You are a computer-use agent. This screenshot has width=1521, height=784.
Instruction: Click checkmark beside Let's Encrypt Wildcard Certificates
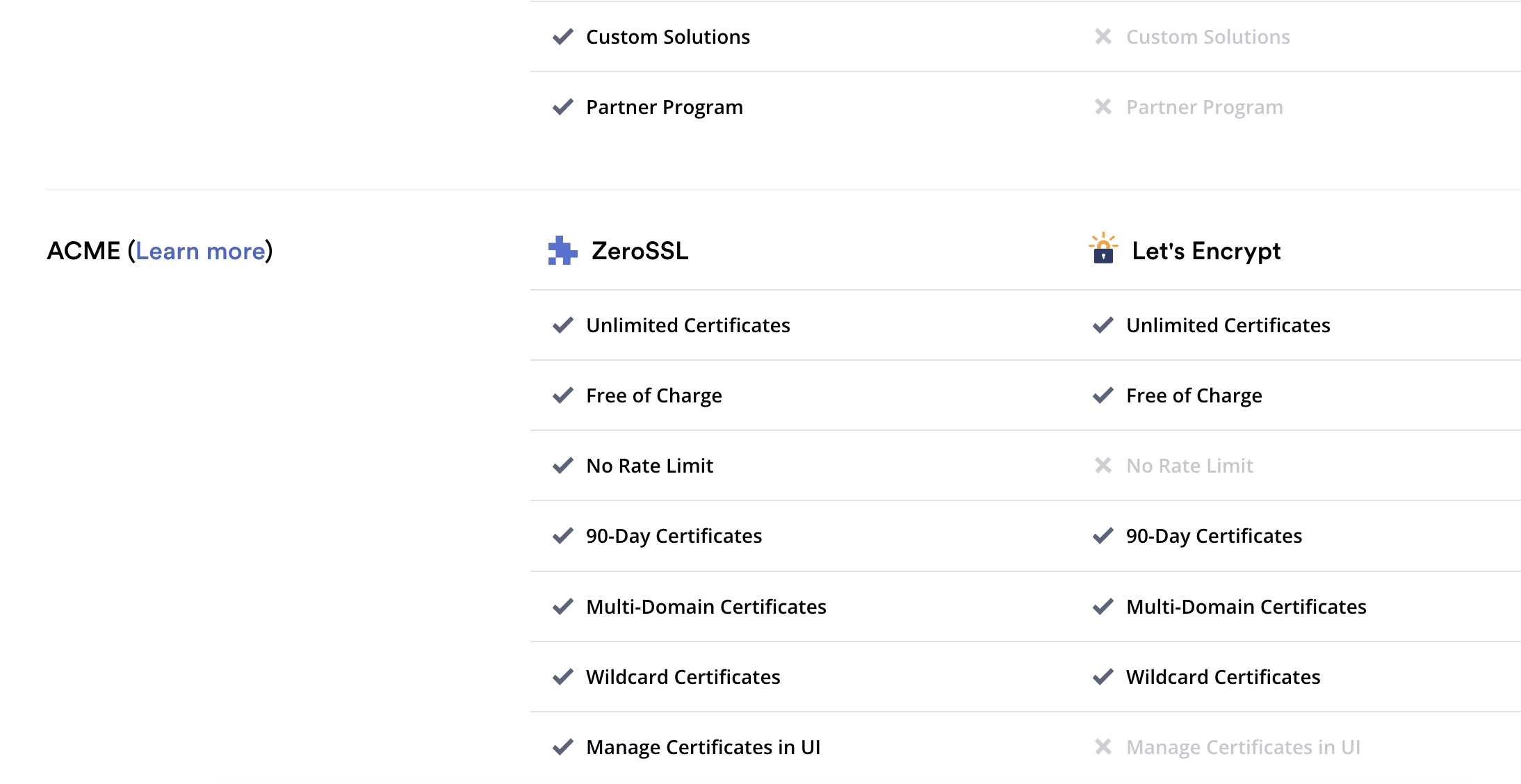point(1103,677)
